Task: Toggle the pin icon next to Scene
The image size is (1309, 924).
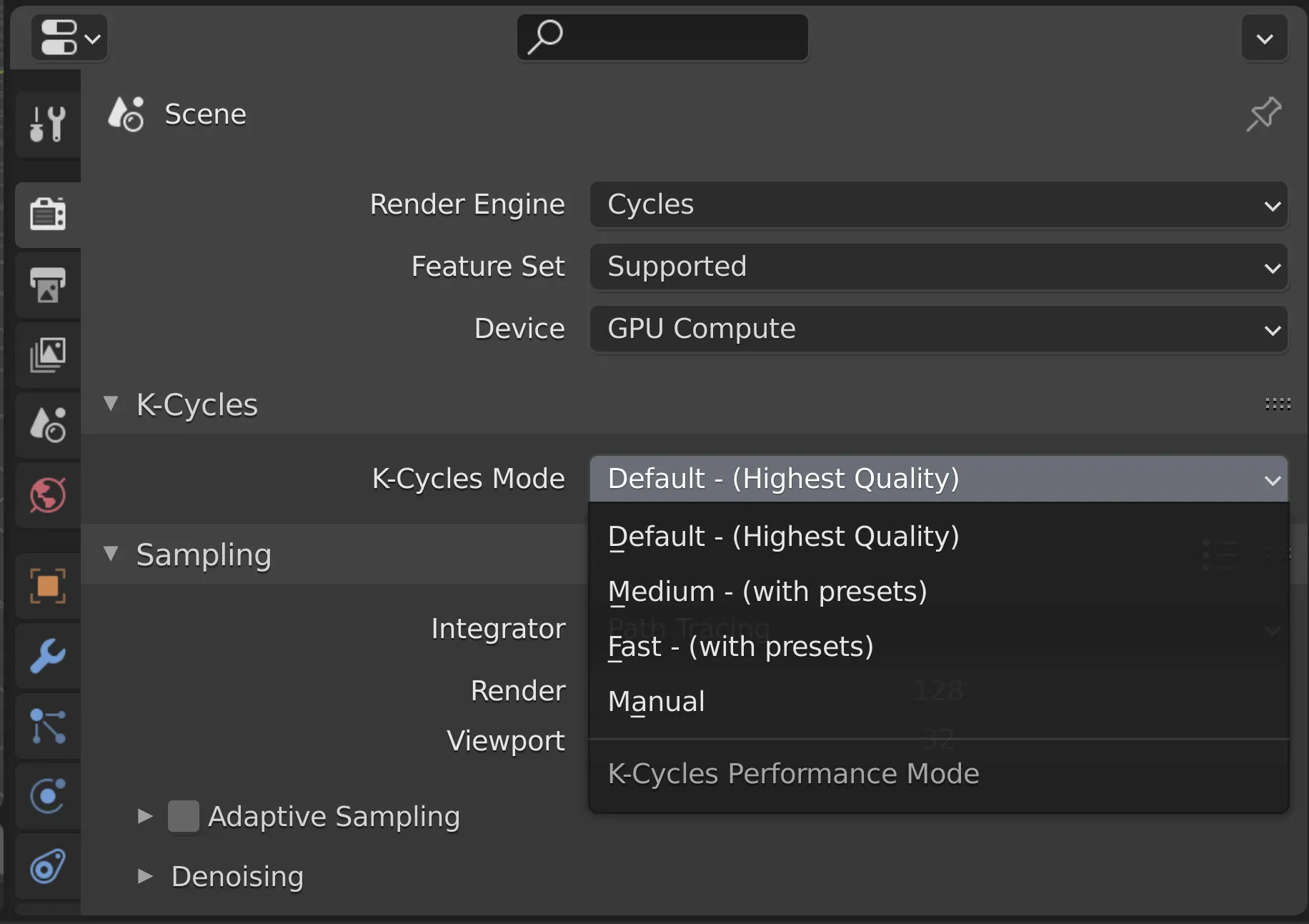Action: click(1263, 114)
